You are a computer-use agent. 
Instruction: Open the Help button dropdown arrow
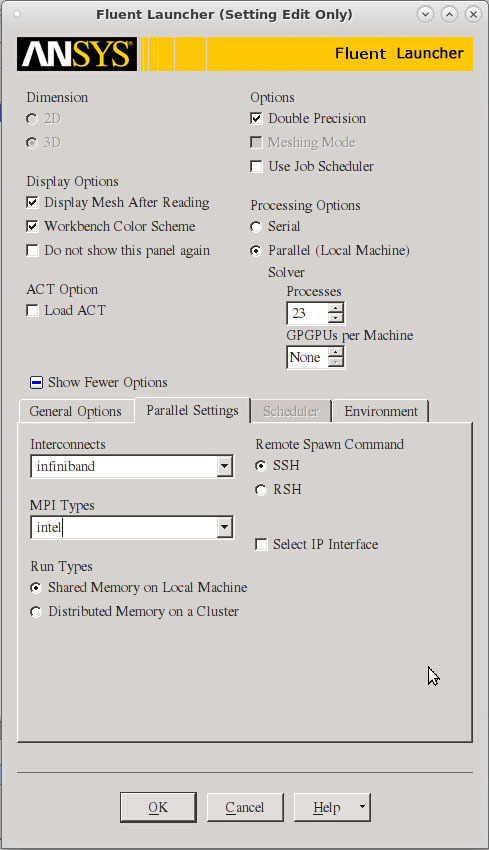[362, 807]
